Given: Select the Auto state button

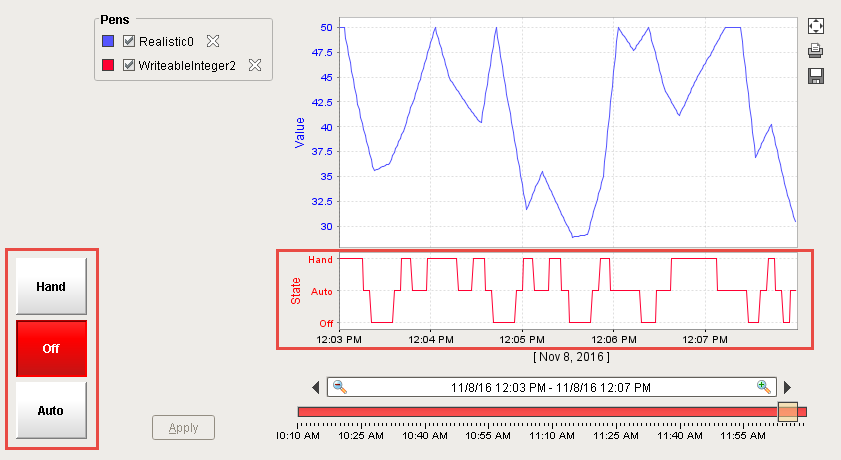Looking at the screenshot, I should tap(51, 410).
